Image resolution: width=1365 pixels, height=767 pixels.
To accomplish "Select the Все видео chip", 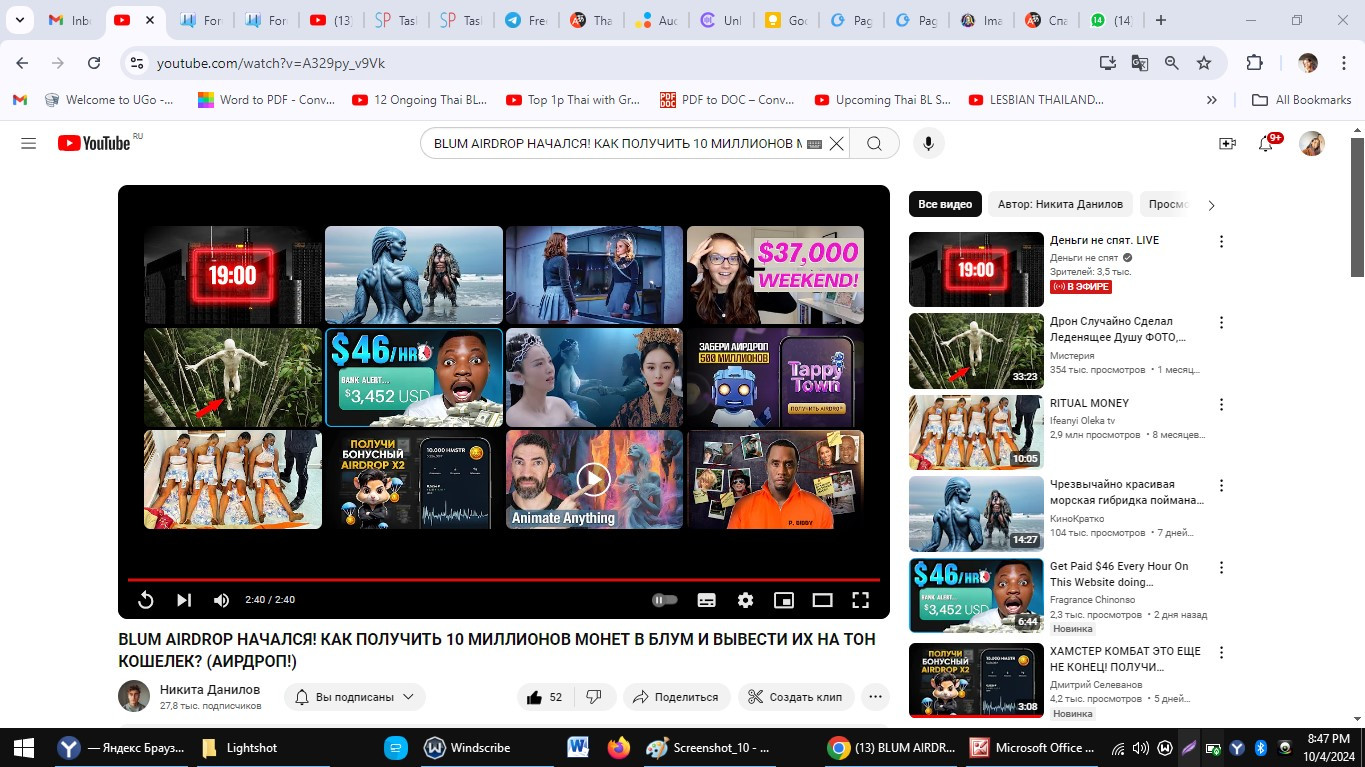I will click(945, 204).
